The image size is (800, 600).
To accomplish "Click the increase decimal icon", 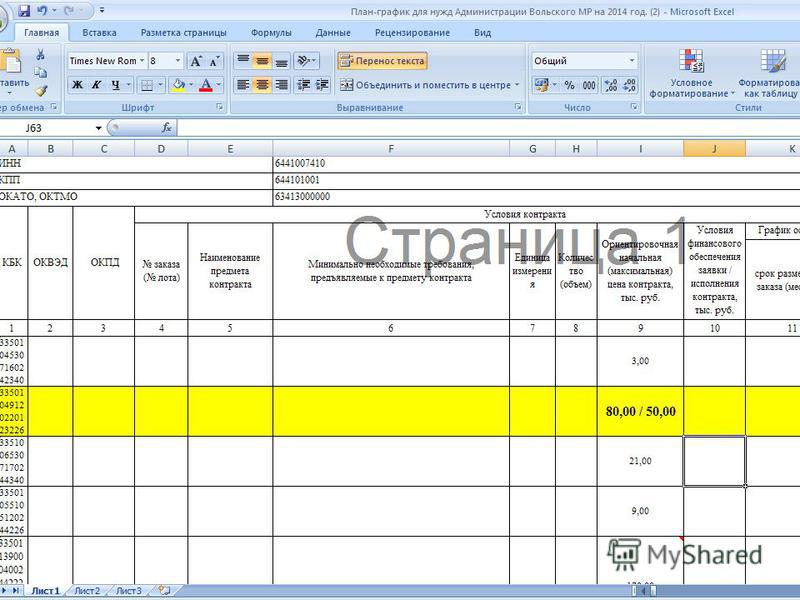I will [x=611, y=85].
